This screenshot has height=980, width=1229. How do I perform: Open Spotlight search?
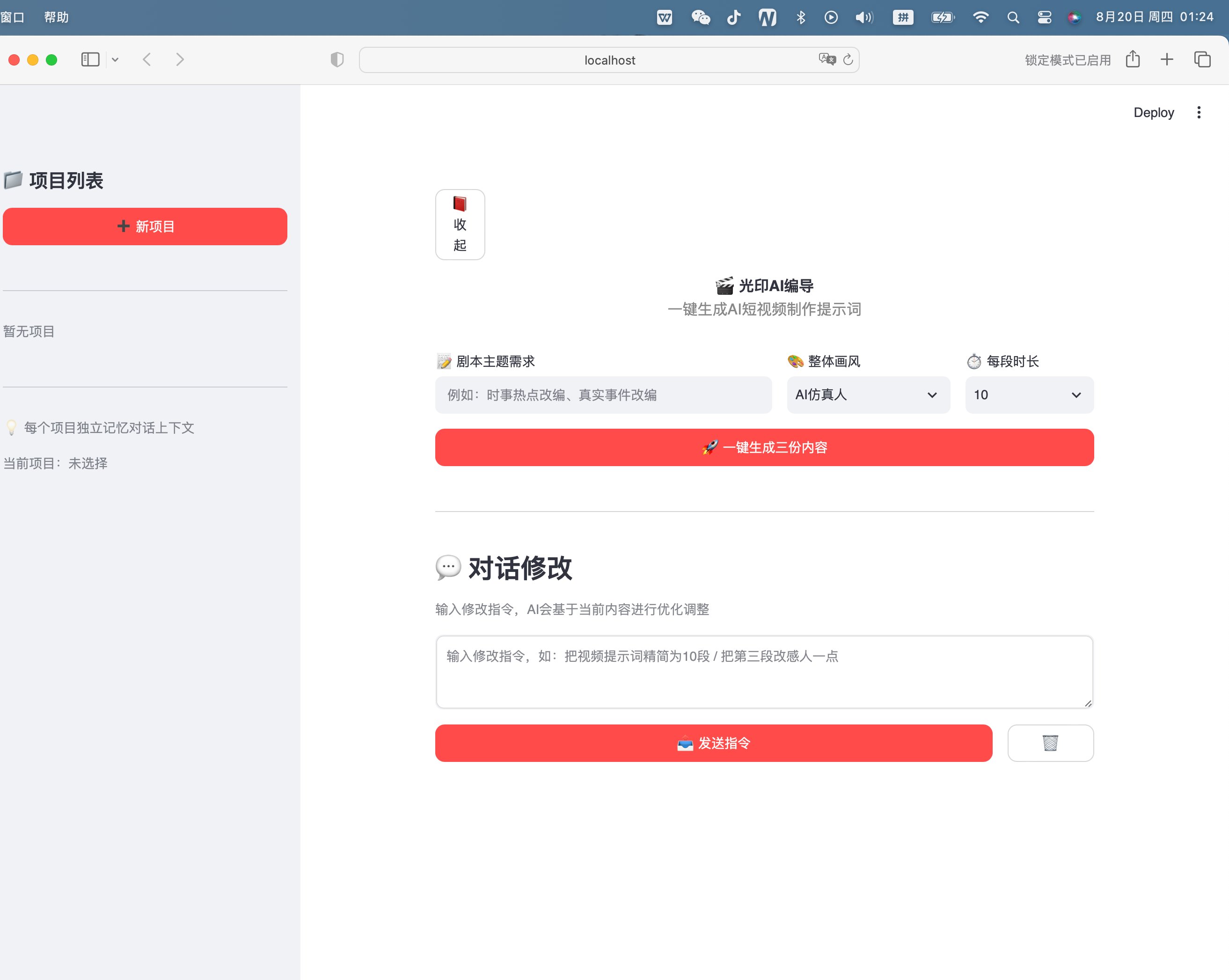pyautogui.click(x=1013, y=18)
